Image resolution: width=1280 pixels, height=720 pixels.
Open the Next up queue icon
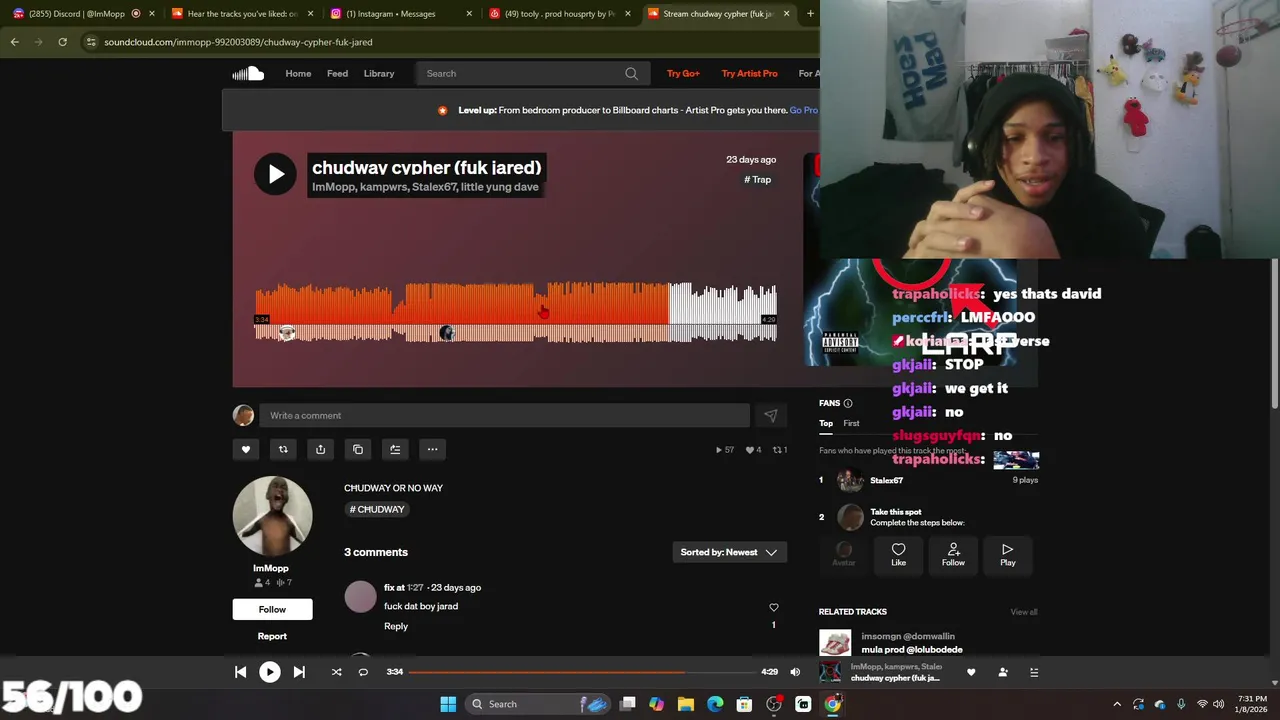(1034, 672)
